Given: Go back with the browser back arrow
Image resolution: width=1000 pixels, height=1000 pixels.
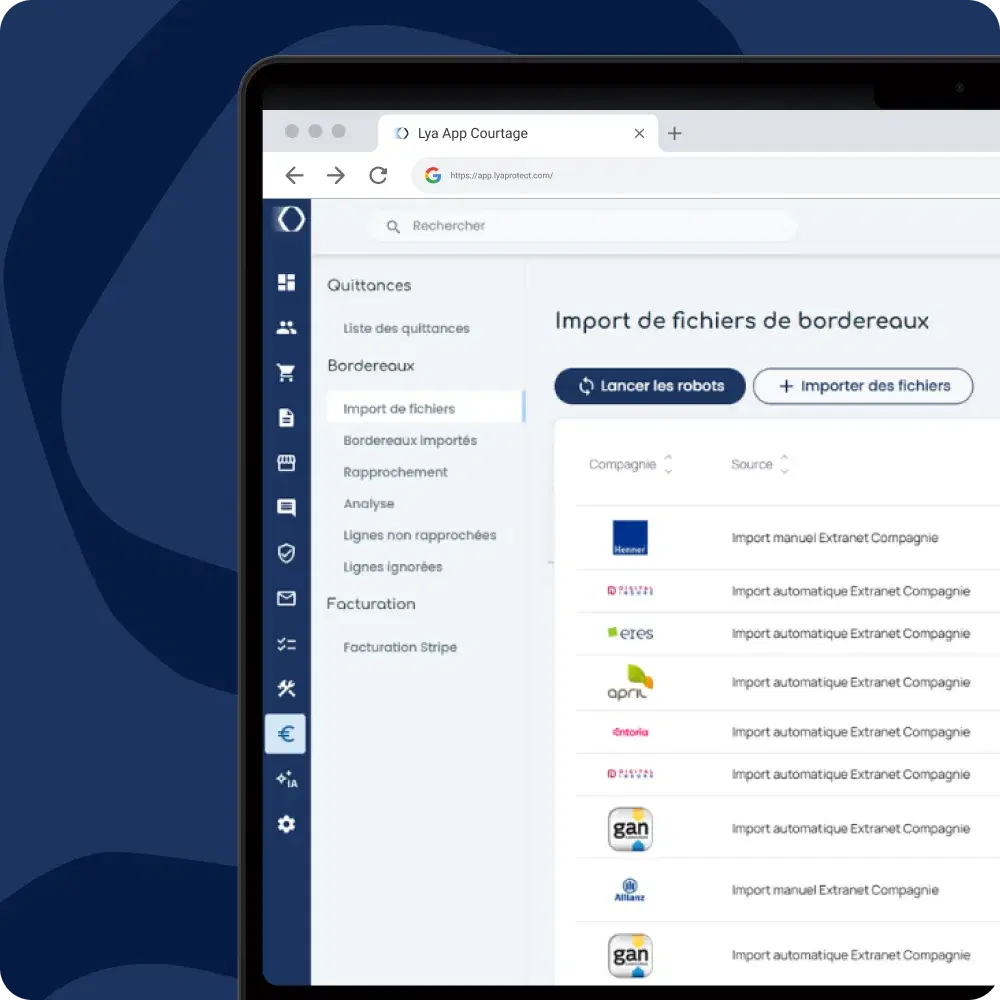Looking at the screenshot, I should point(294,175).
